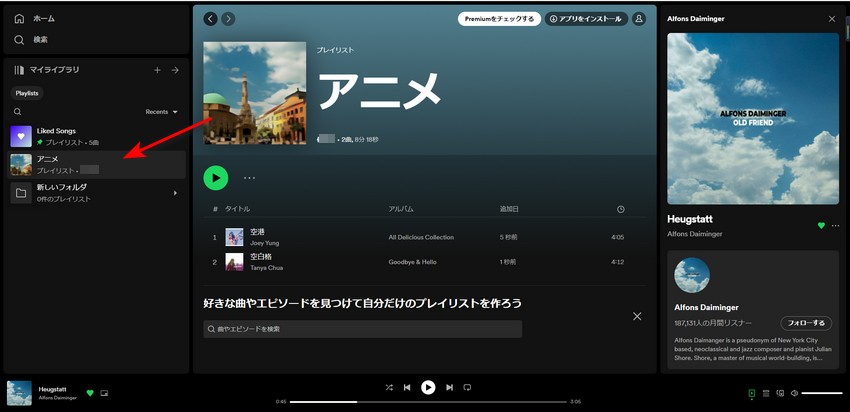Screen dimensions: 850x412
Task: Click アニメ playlist cover image
Action: 255,93
